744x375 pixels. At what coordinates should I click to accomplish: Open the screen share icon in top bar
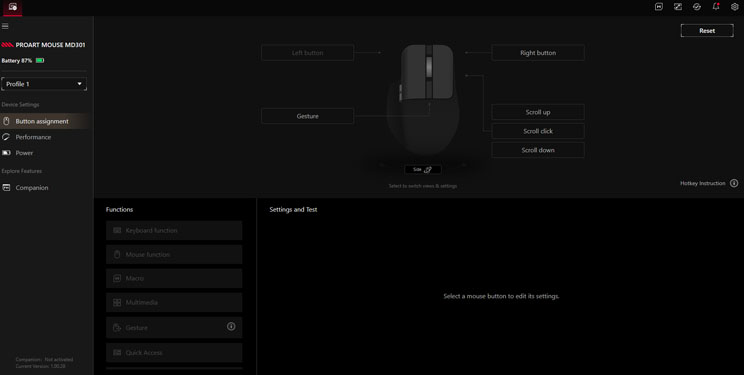coord(678,7)
